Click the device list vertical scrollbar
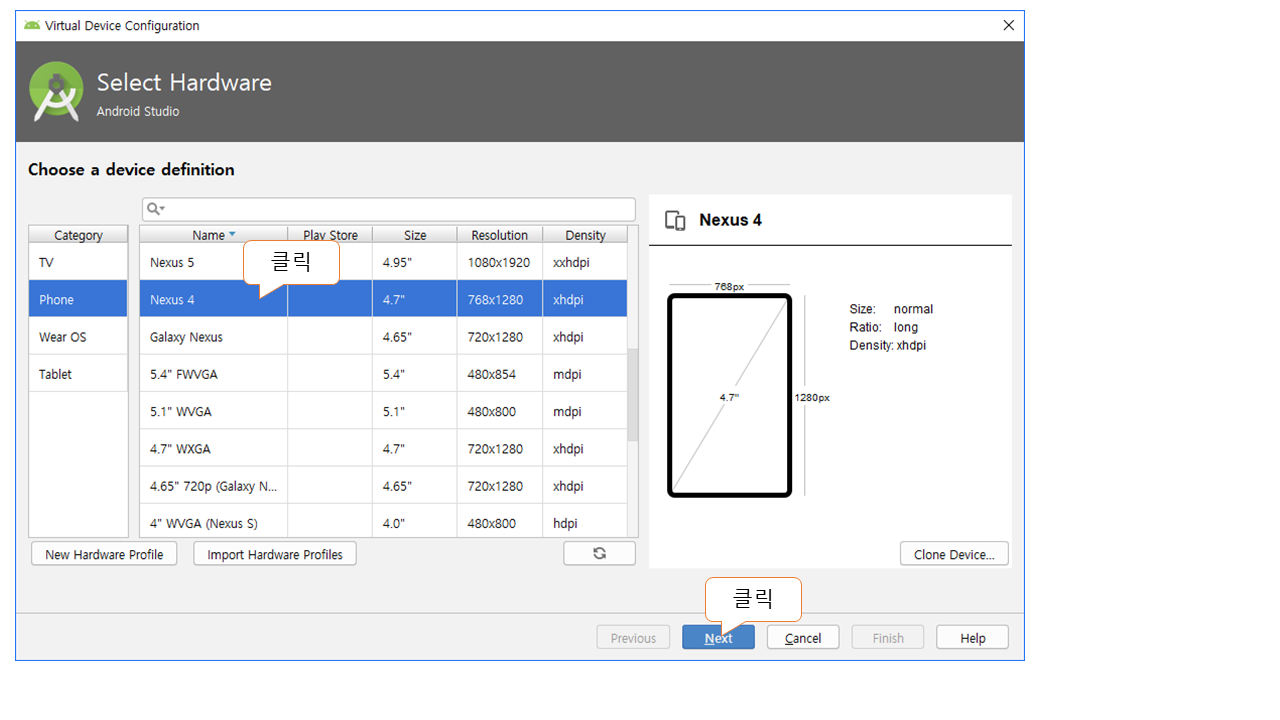 click(x=632, y=395)
